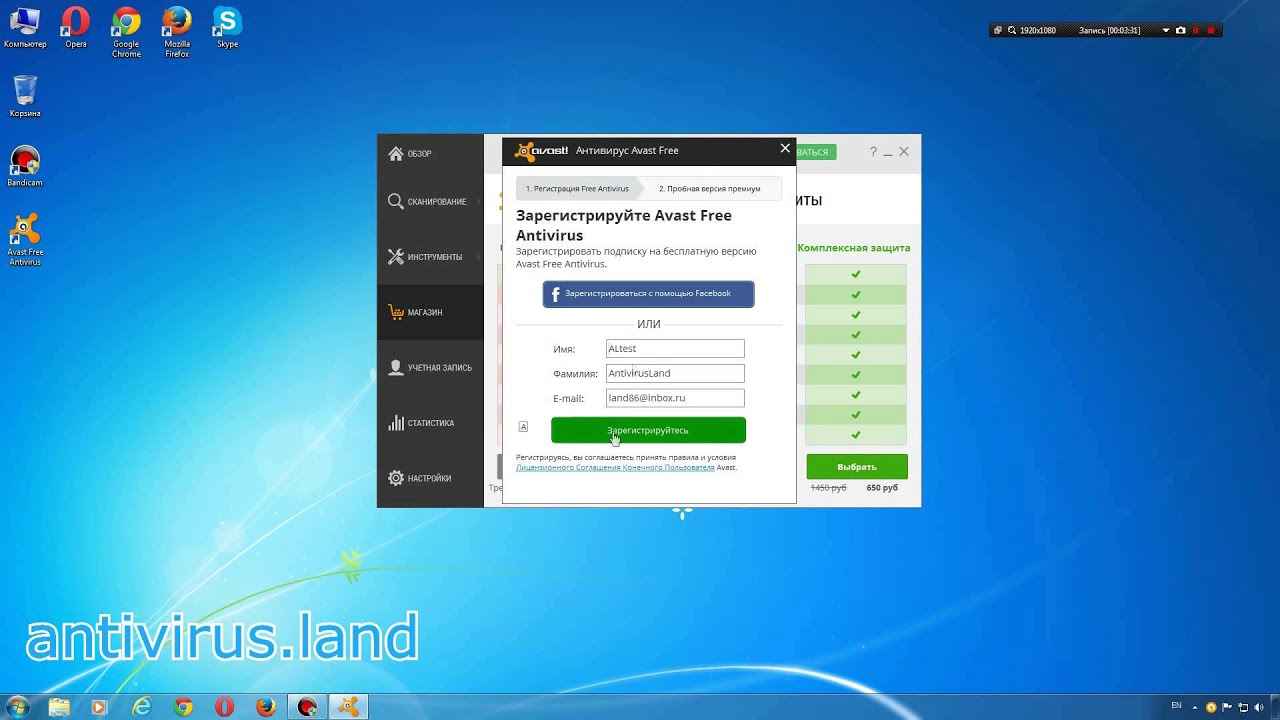
Task: Click the green Зарегистрируйтесь button
Action: coord(648,430)
